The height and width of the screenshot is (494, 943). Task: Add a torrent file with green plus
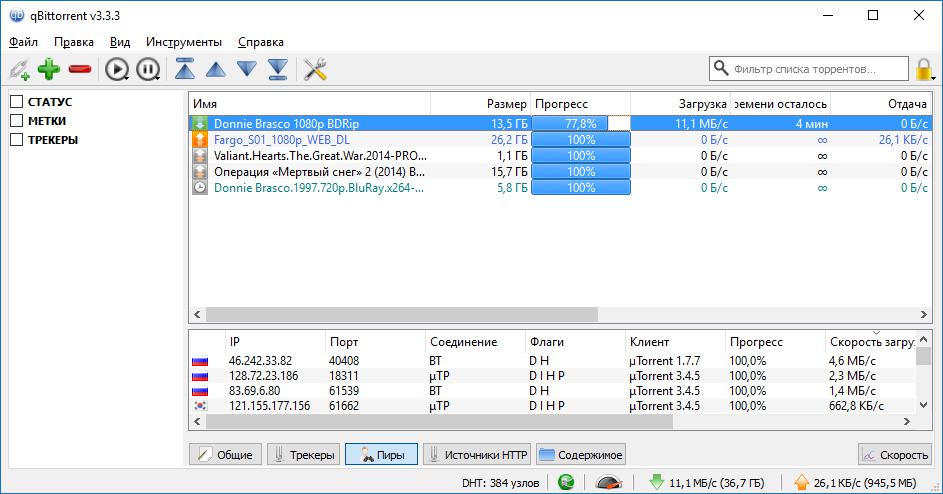point(49,69)
